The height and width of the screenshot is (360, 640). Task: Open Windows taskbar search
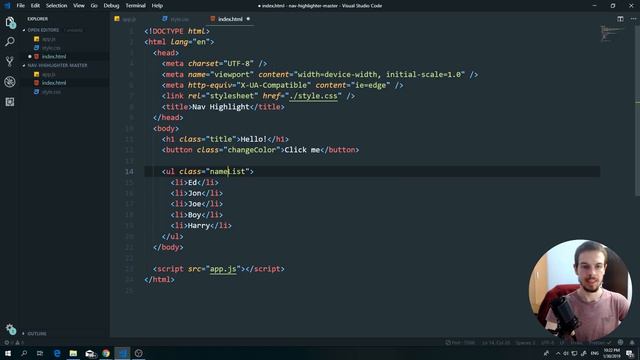pyautogui.click(x=24, y=353)
